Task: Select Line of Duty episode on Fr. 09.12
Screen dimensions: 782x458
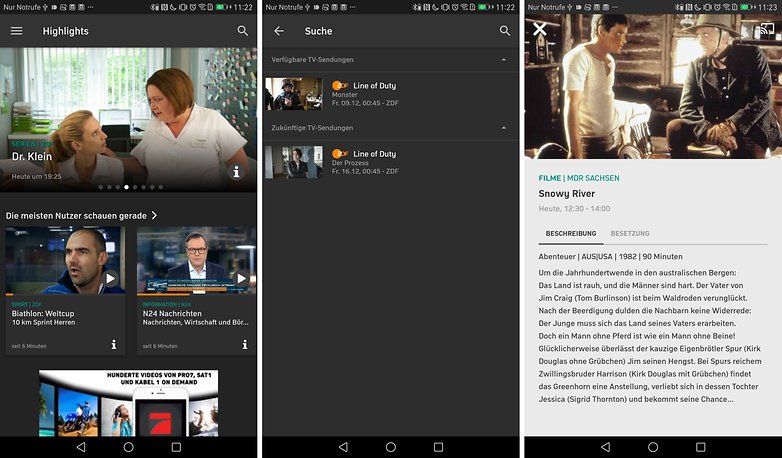Action: 391,94
